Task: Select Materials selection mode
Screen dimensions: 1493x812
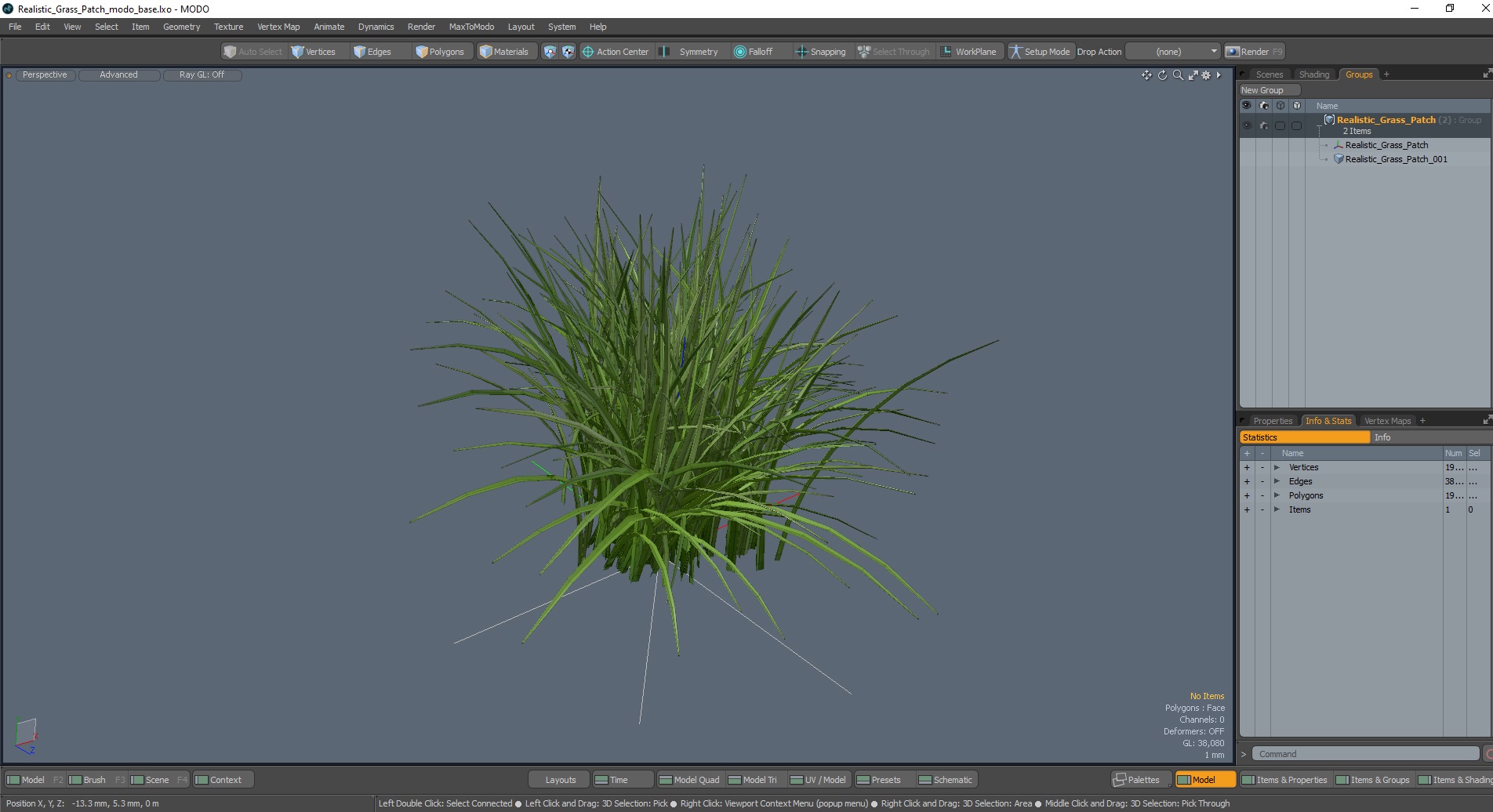Action: pyautogui.click(x=504, y=52)
